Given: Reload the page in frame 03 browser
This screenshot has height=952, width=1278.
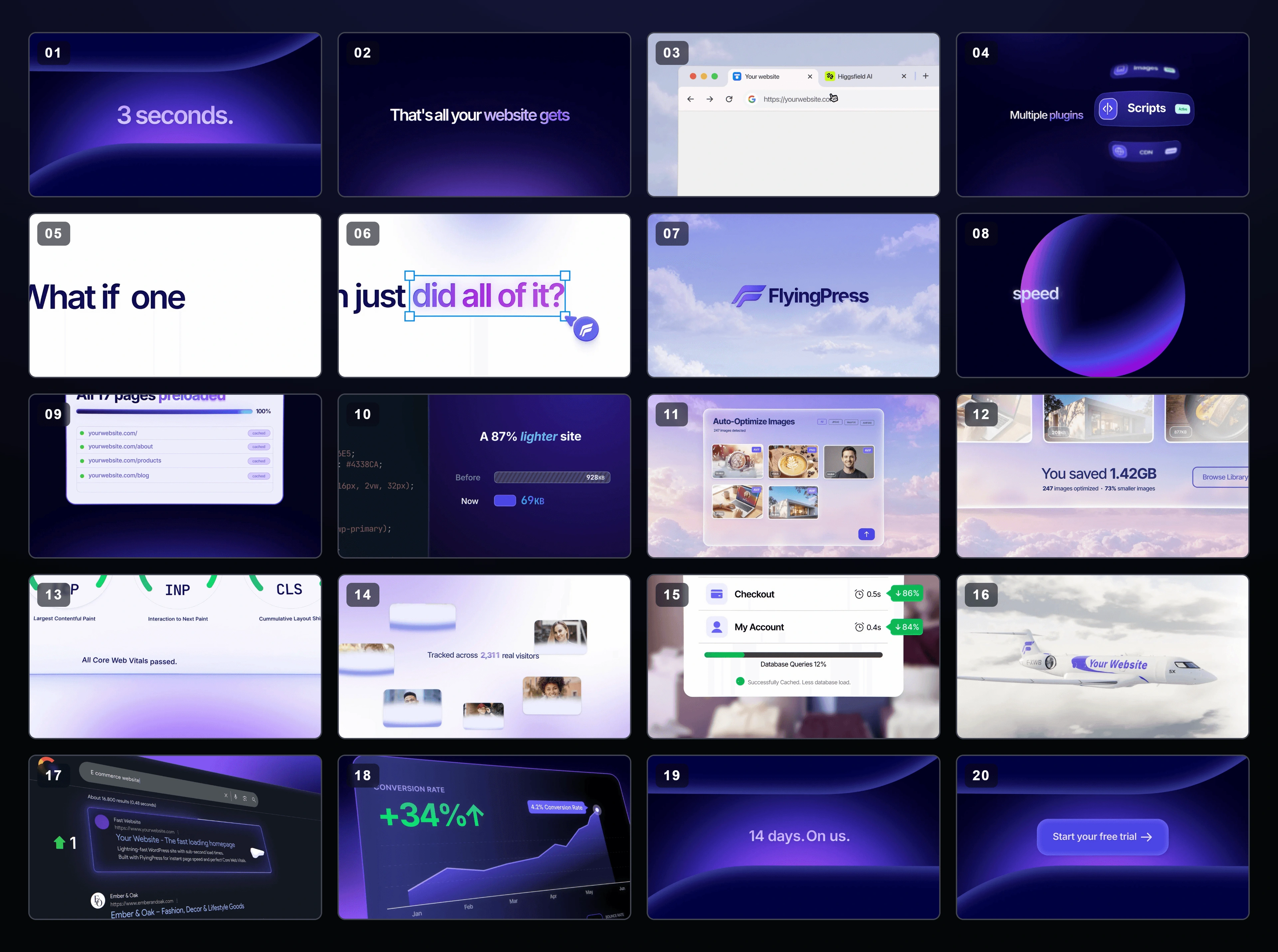Looking at the screenshot, I should [729, 99].
